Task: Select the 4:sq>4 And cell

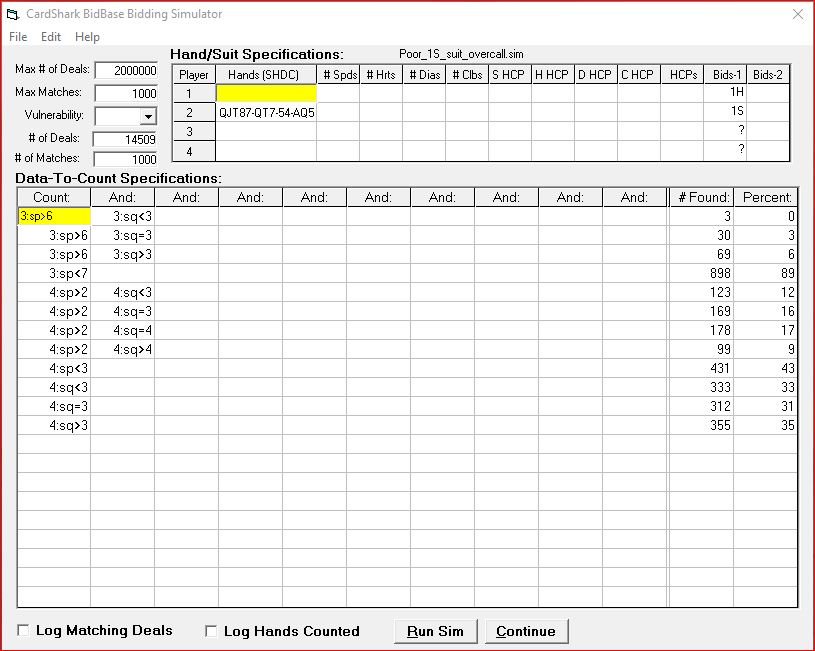Action: [122, 349]
